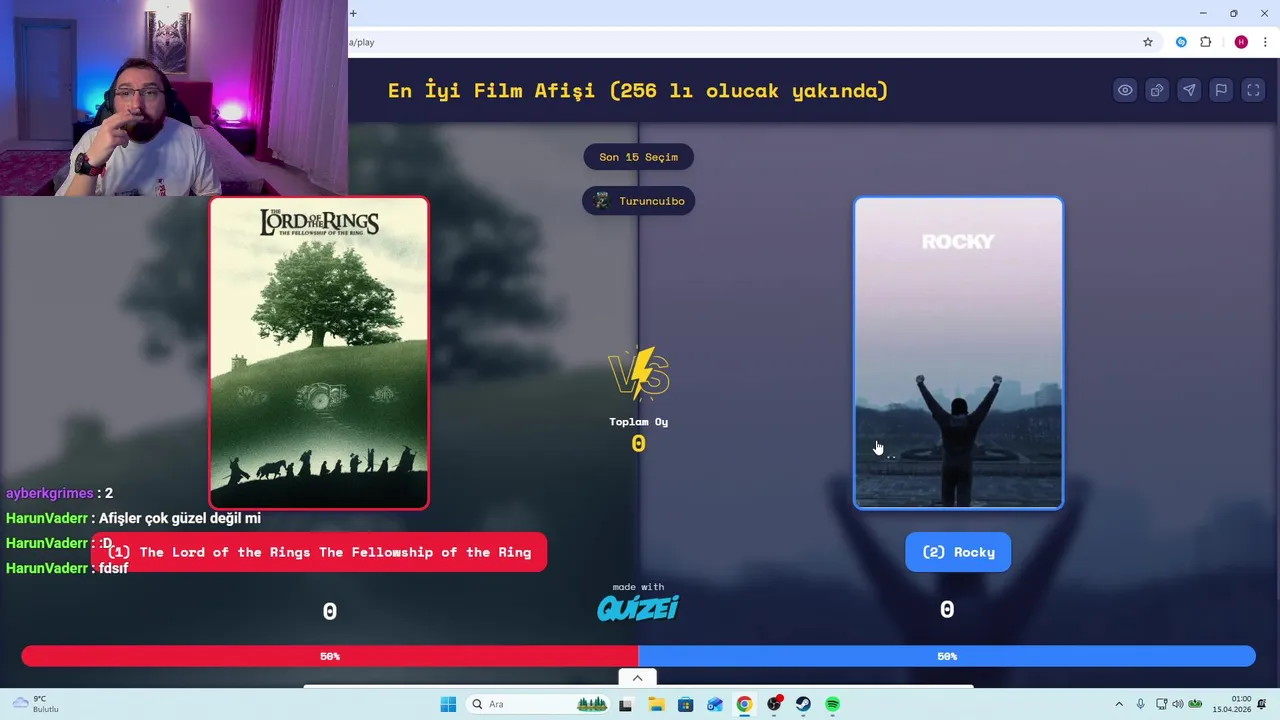
Task: Show hidden system tray icons
Action: click(1119, 704)
